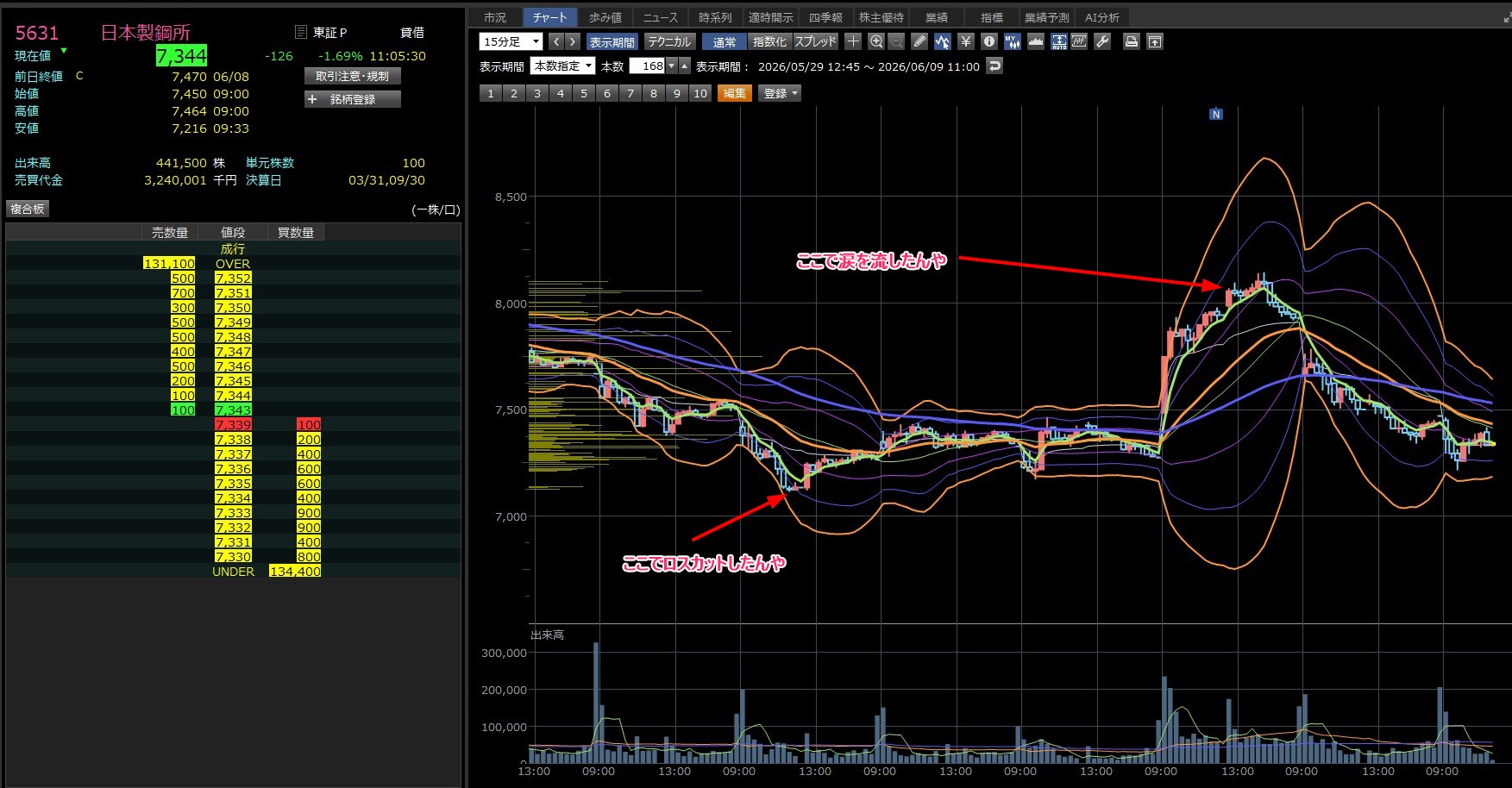This screenshot has width=1512, height=788.
Task: Click the 7,352 ask price cell
Action: pyautogui.click(x=233, y=278)
